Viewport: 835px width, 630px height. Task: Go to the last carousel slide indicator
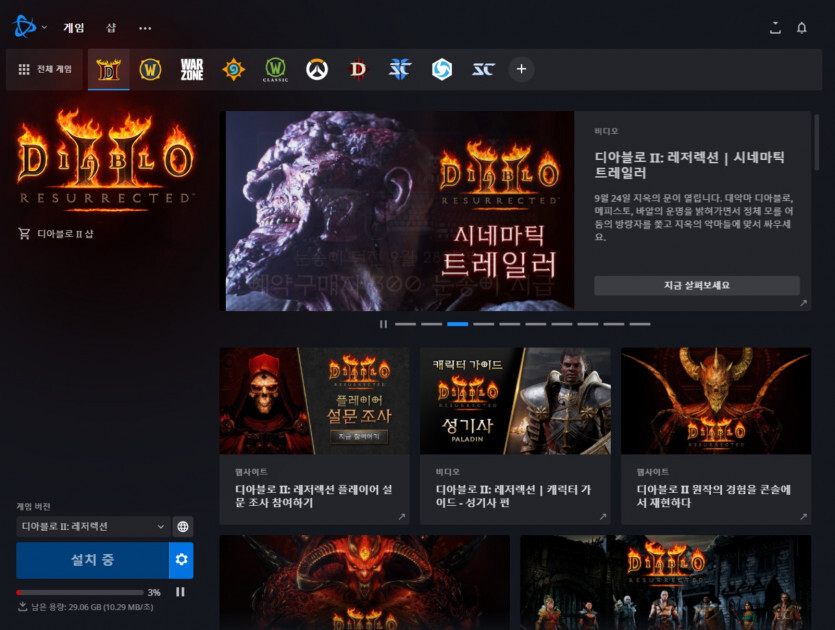point(640,324)
